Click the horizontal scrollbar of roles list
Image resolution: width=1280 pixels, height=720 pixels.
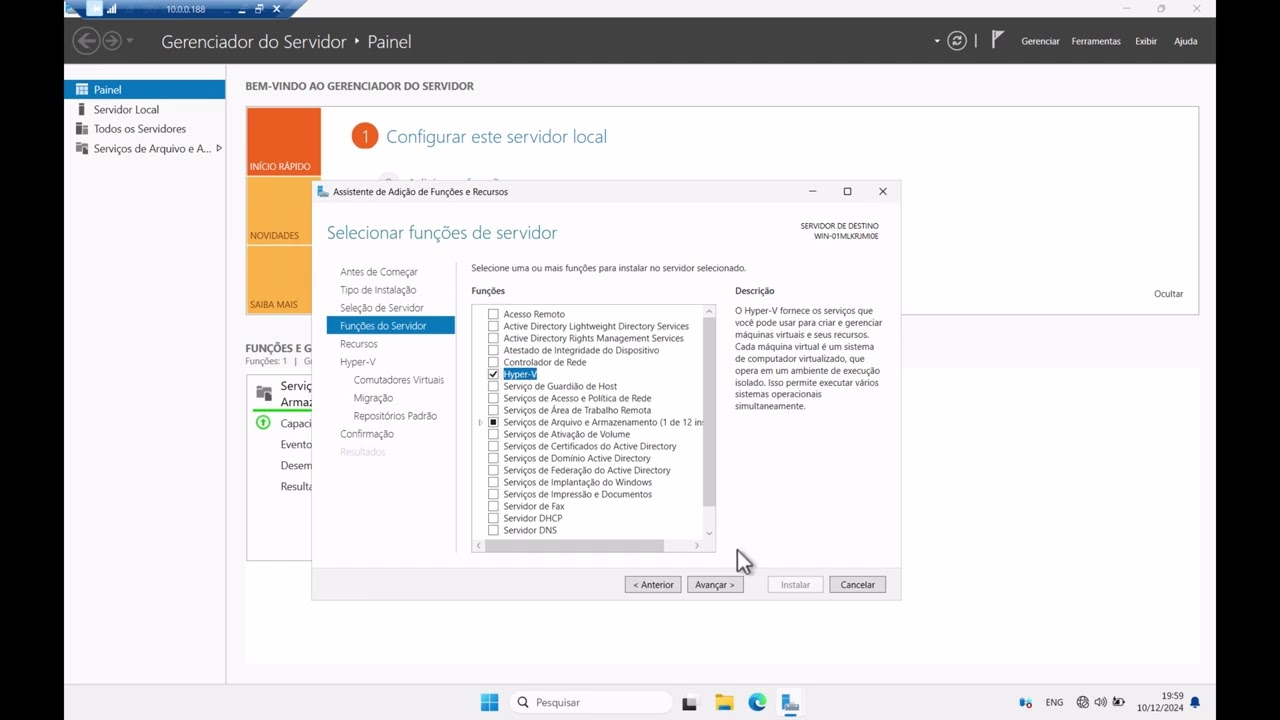pos(574,546)
